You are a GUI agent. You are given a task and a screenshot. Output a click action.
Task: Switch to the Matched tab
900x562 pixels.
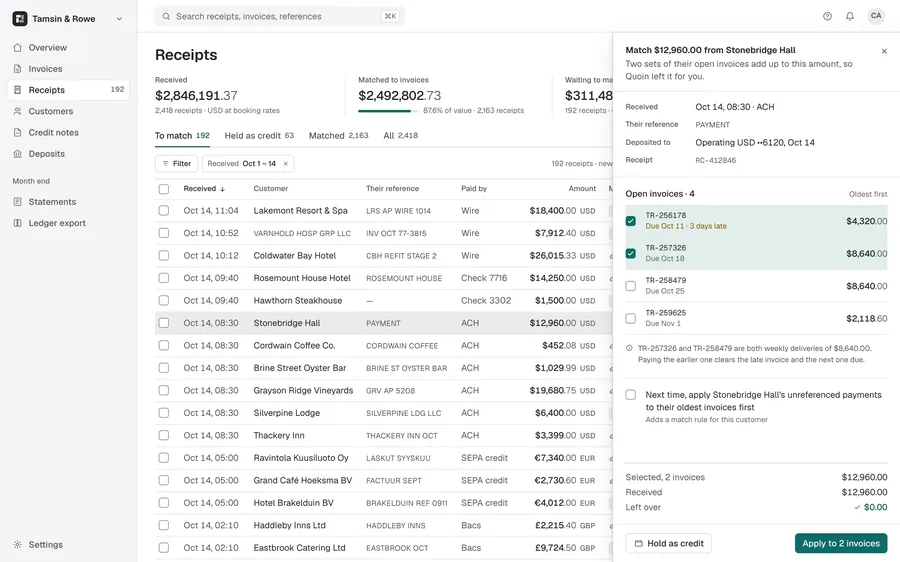339,136
